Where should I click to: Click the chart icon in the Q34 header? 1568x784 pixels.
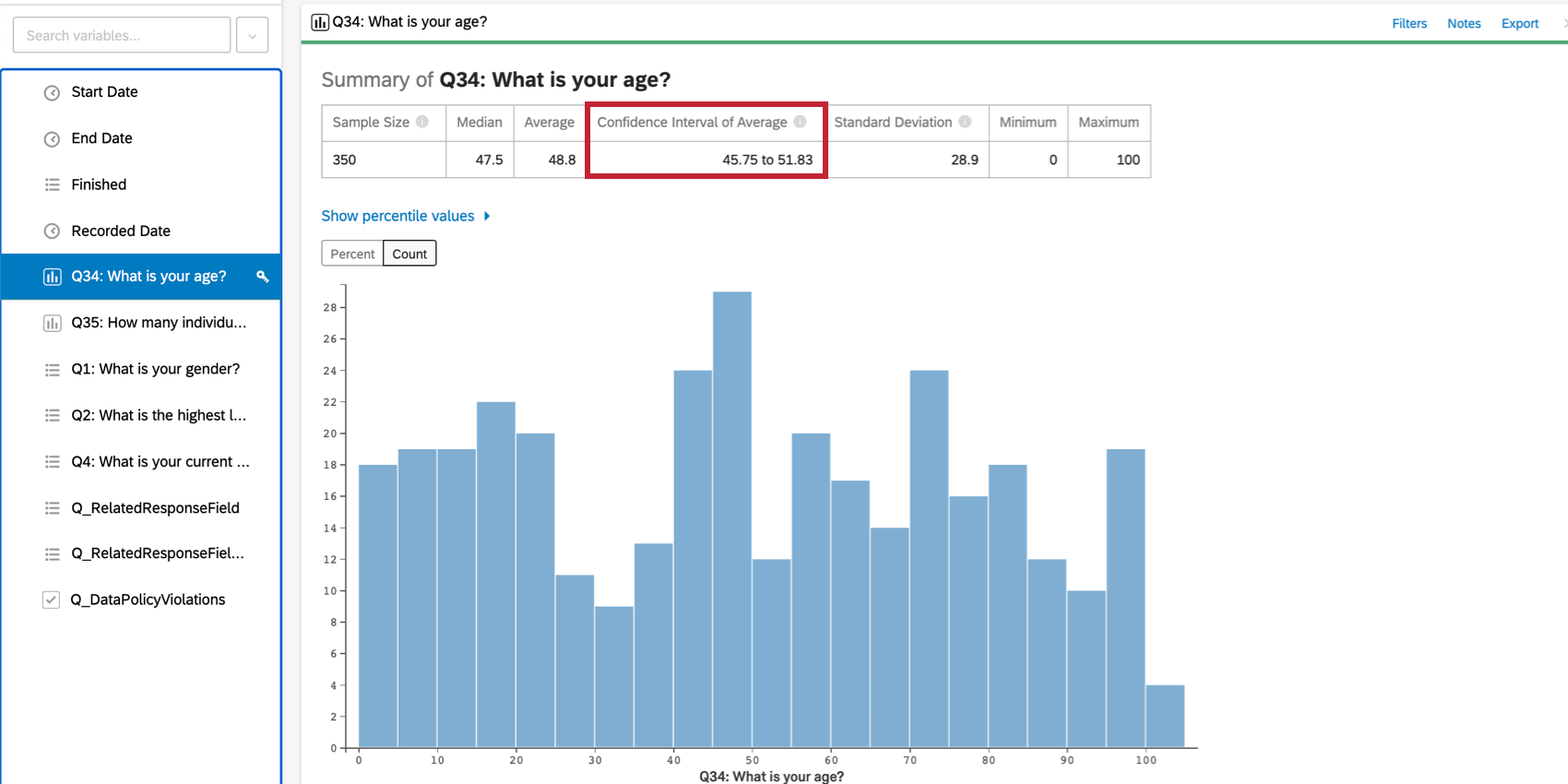click(x=320, y=22)
